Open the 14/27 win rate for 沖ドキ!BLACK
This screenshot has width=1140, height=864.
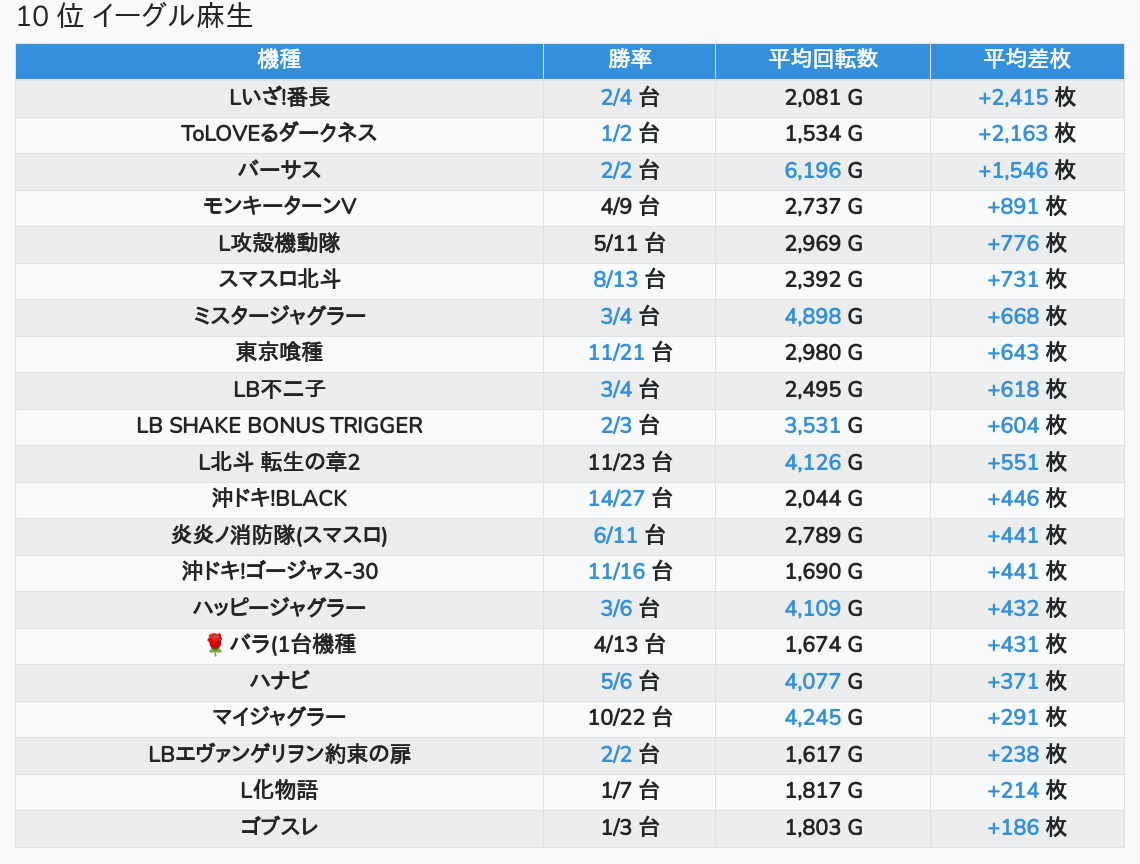click(629, 499)
